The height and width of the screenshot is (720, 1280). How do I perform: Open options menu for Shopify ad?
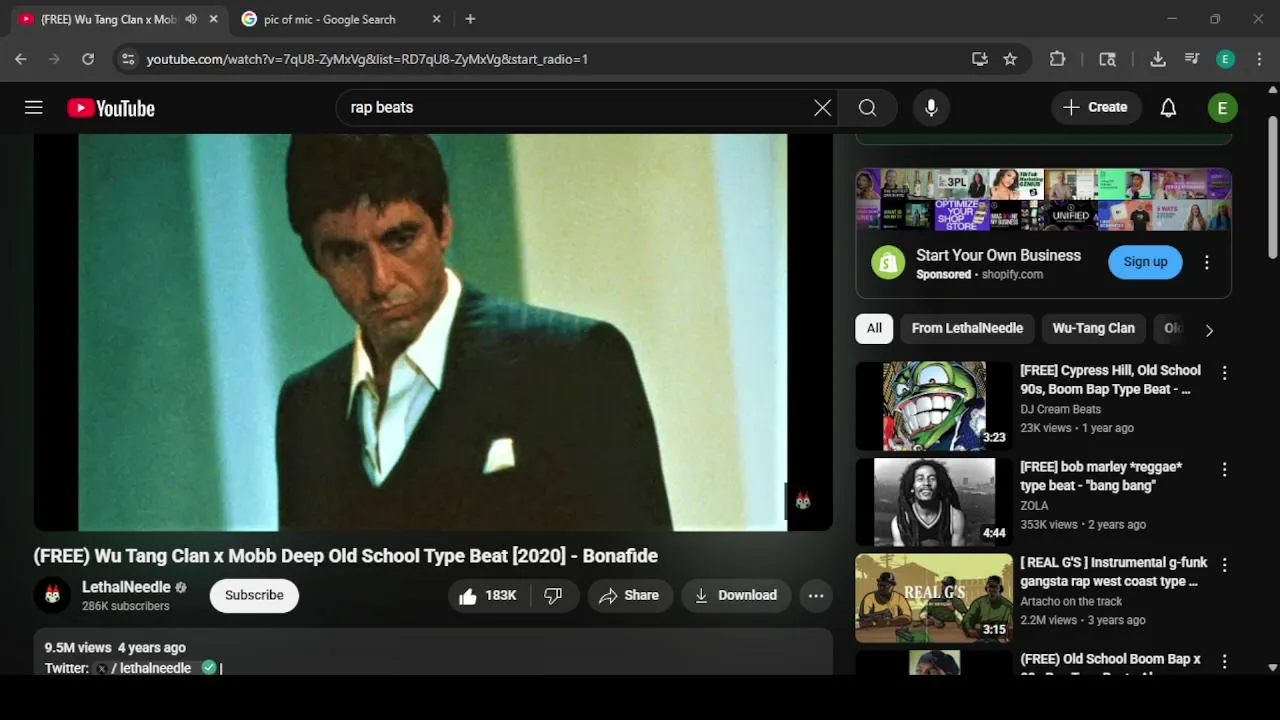click(1207, 262)
